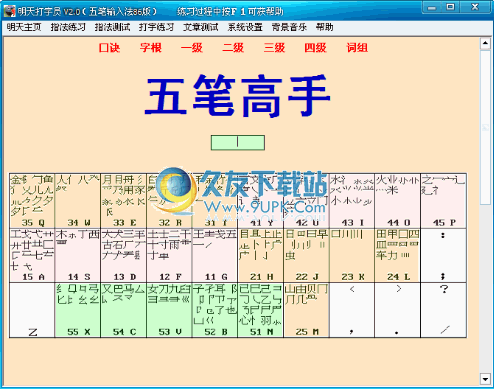Open the 指法测试 menu
494x389 pixels.
112,27
